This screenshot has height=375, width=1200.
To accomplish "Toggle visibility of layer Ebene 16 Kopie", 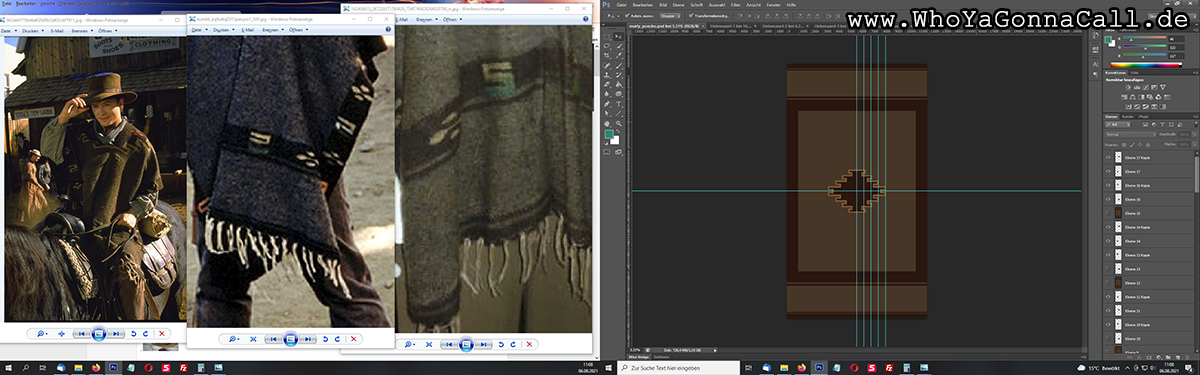I will pos(1108,185).
